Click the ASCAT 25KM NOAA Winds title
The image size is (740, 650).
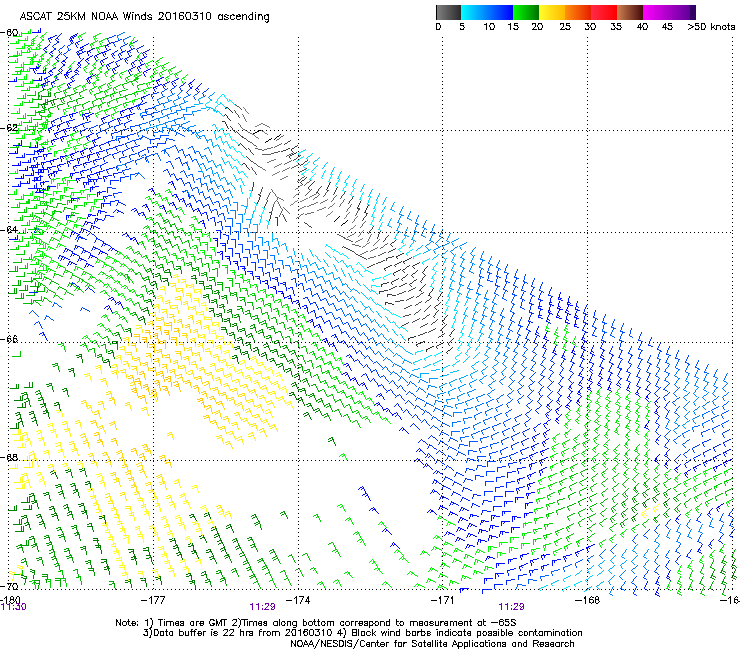click(x=144, y=17)
